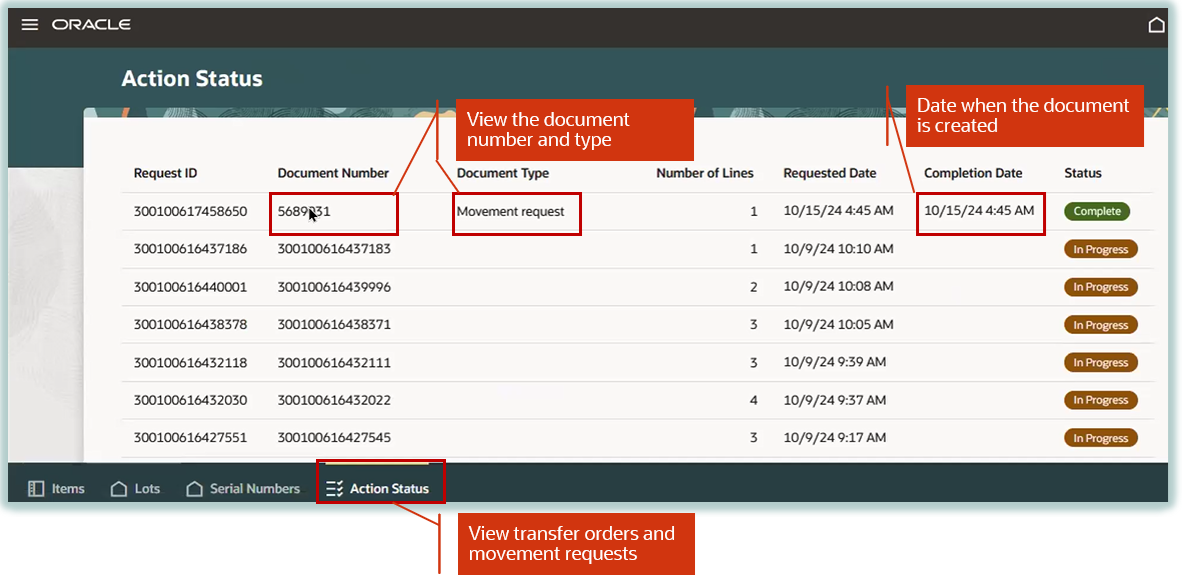The image size is (1182, 582).
Task: Switch to the Lots tab
Action: (136, 489)
